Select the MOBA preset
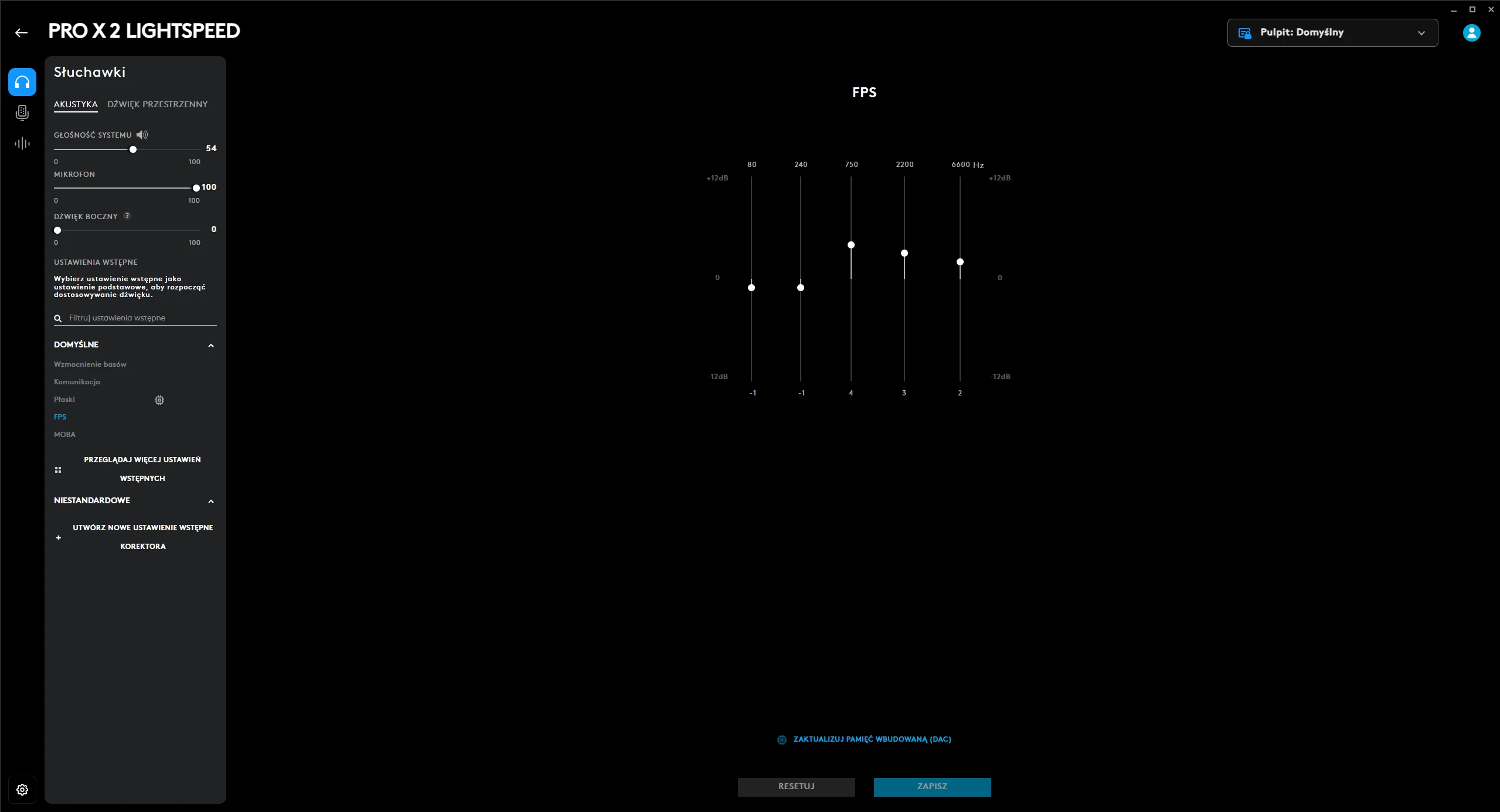This screenshot has width=1500, height=812. click(64, 435)
